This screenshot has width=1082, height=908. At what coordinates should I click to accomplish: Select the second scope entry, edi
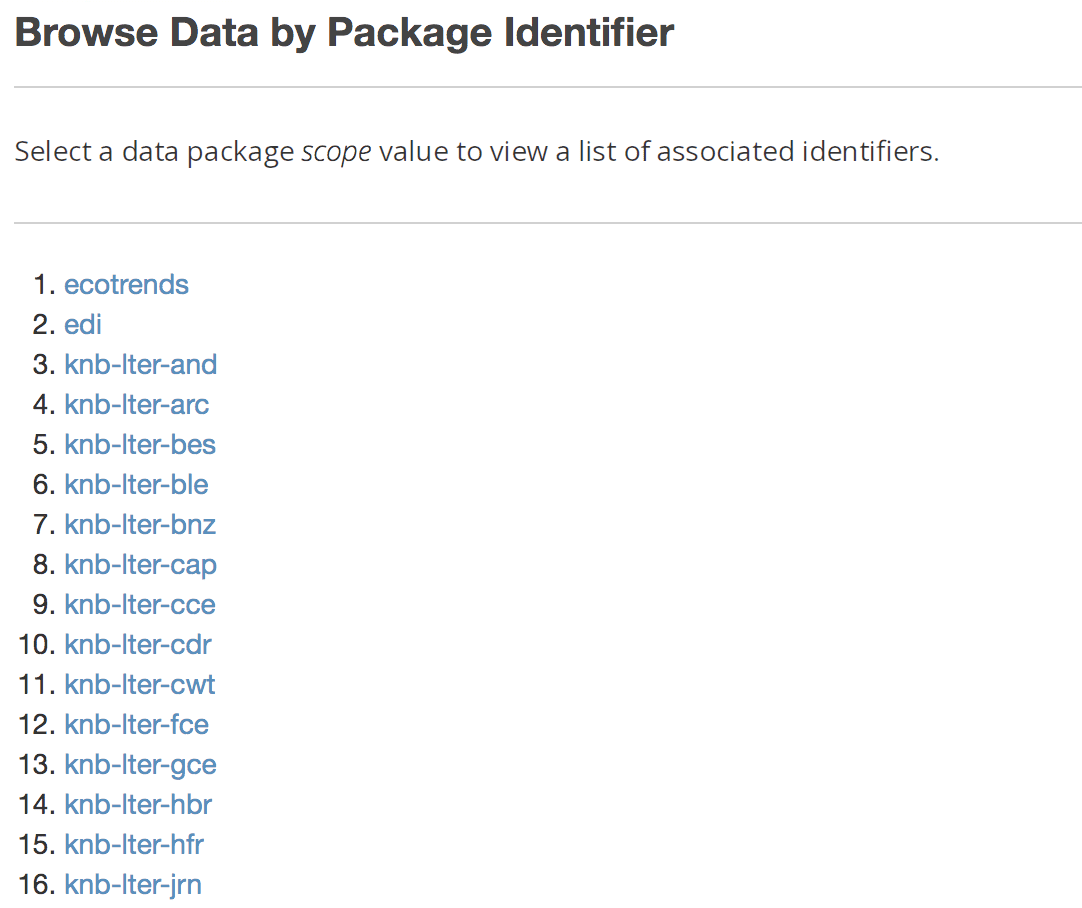(82, 324)
